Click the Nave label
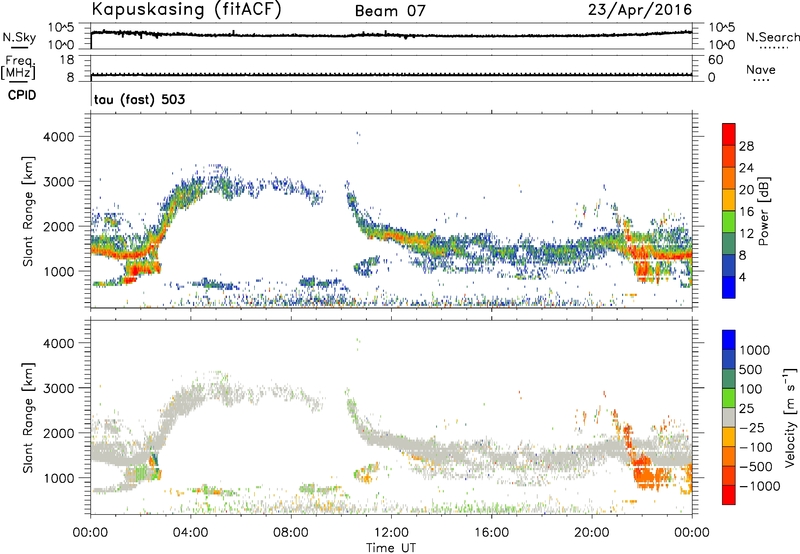800x554 pixels. tap(761, 70)
